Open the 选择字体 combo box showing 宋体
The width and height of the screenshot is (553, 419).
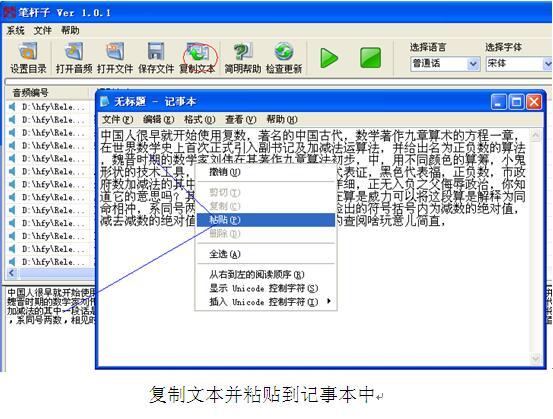(519, 64)
